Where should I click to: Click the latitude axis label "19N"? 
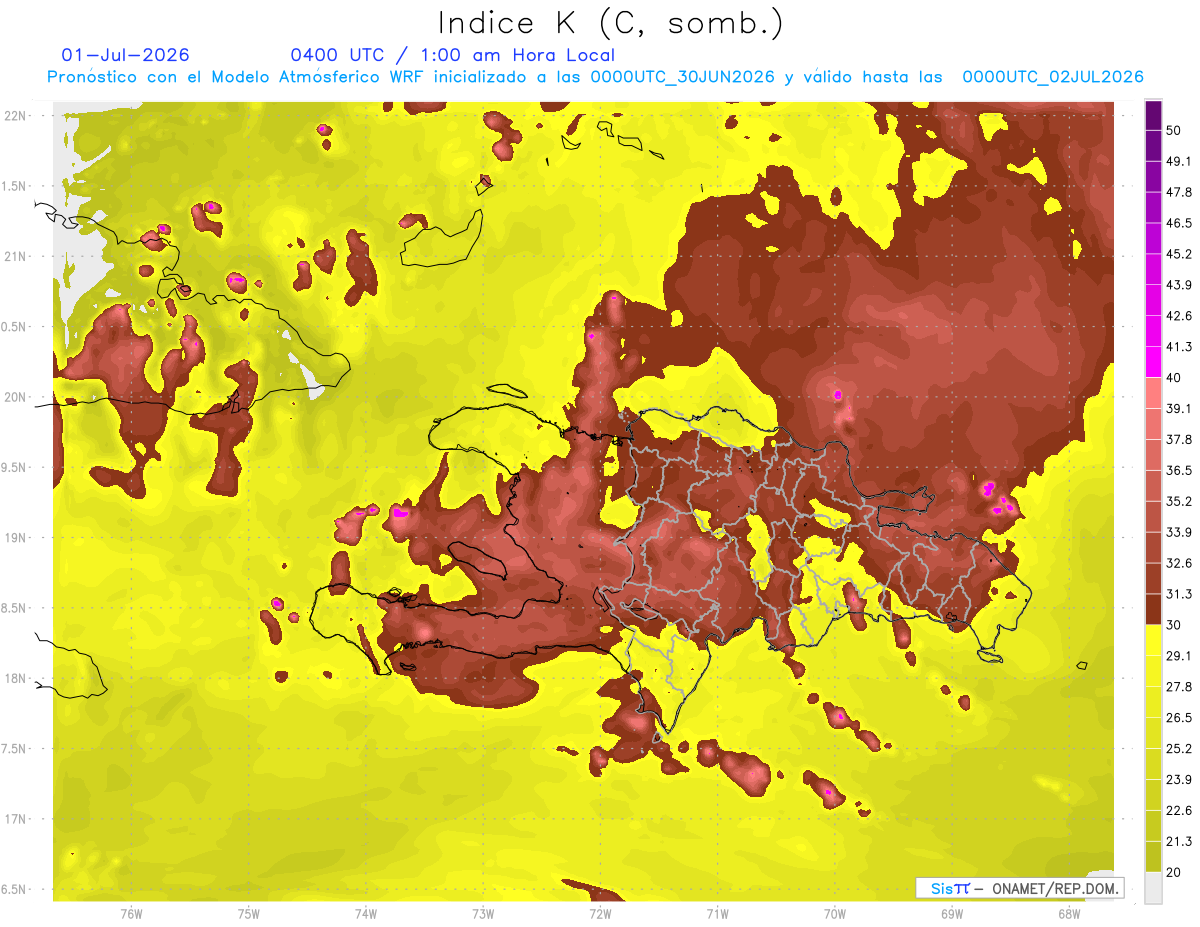click(x=16, y=537)
